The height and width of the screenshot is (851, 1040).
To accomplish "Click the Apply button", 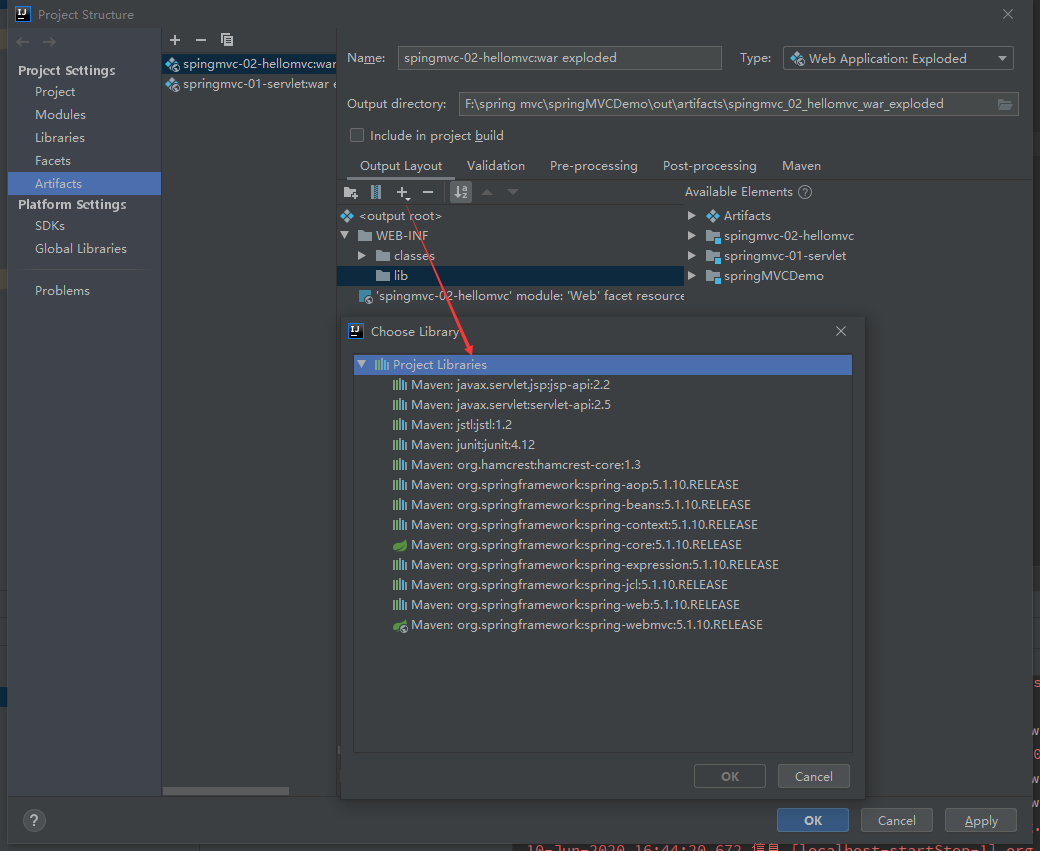I will tap(981, 820).
